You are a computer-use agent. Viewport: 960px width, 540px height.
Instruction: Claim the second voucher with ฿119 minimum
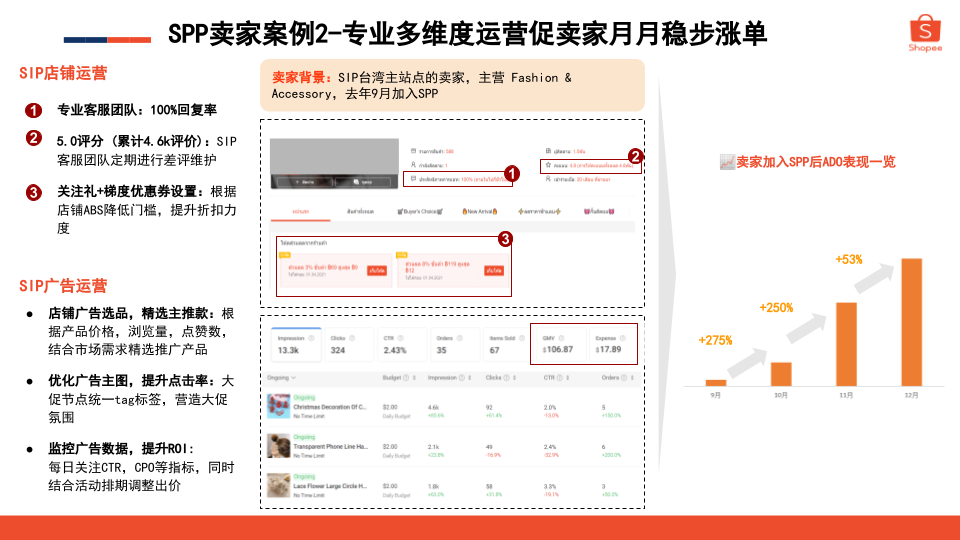493,271
